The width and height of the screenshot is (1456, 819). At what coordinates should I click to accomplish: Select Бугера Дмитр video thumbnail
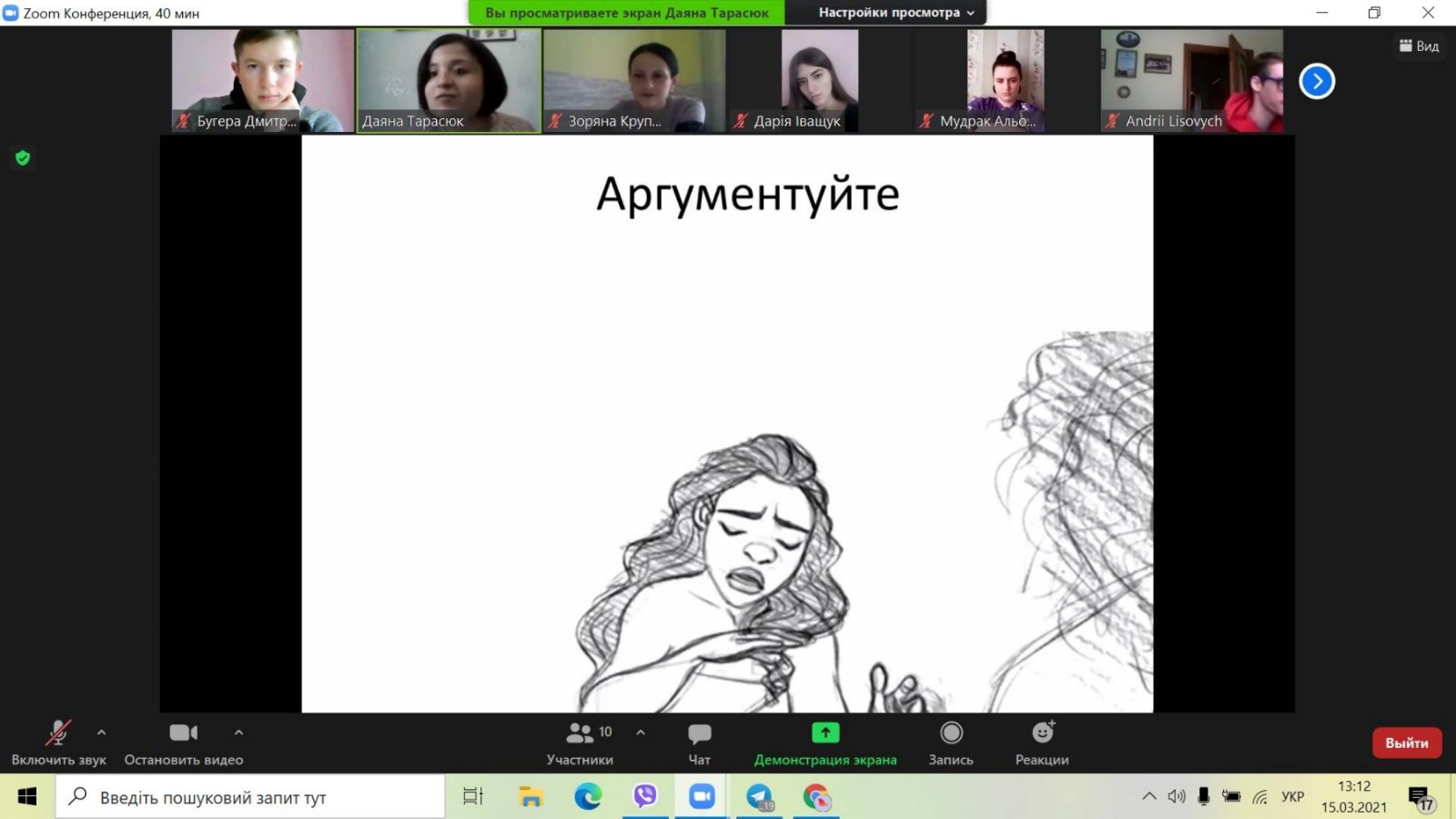tap(262, 81)
